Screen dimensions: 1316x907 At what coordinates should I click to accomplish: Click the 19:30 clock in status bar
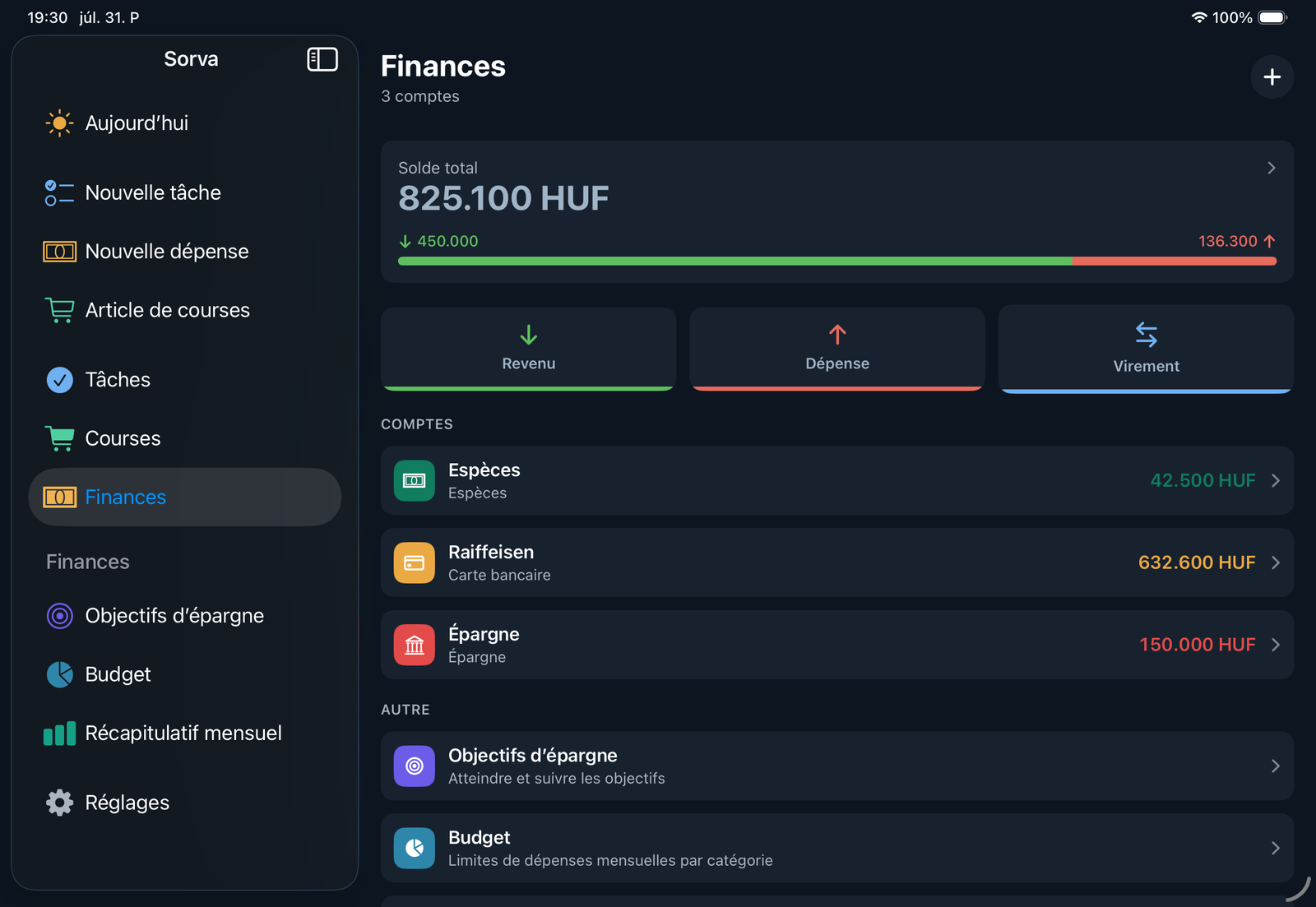click(47, 17)
